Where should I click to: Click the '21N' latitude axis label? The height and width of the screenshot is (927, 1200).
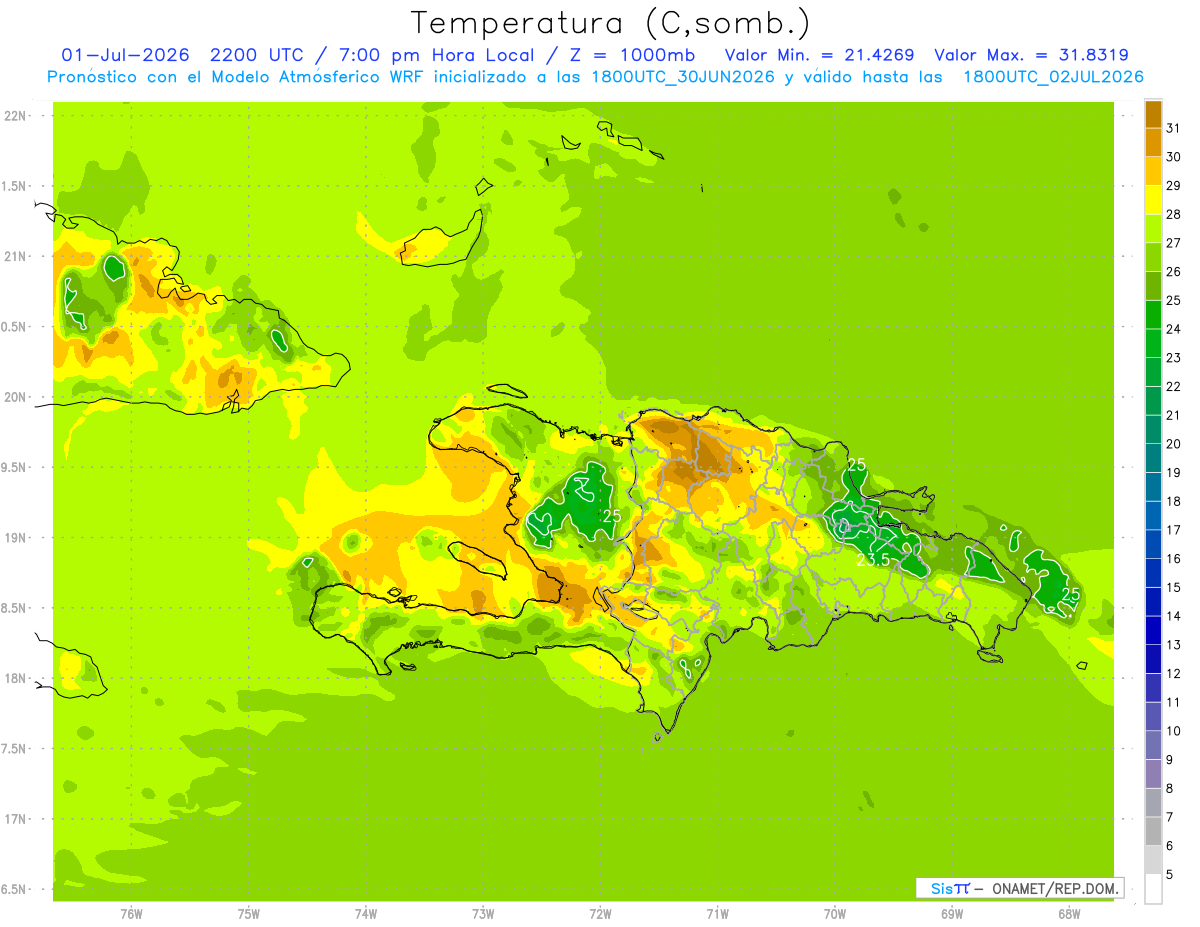(x=15, y=257)
